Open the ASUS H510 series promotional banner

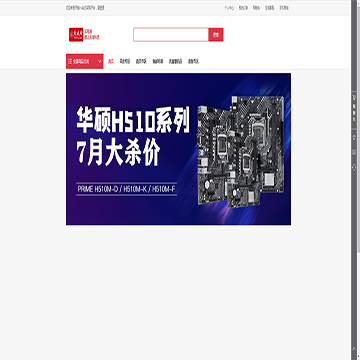[178, 149]
